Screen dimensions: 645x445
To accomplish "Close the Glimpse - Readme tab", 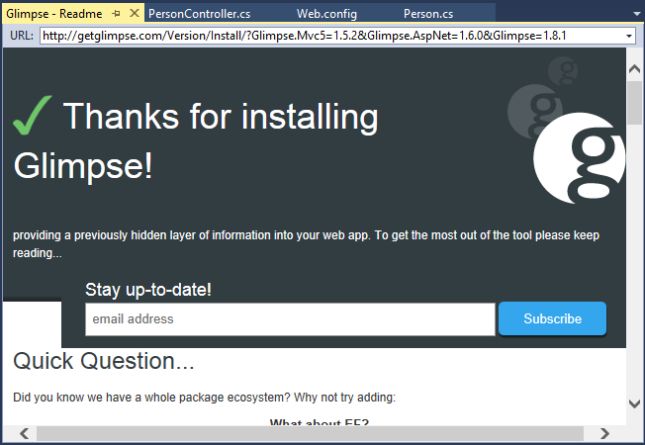I will (x=134, y=14).
